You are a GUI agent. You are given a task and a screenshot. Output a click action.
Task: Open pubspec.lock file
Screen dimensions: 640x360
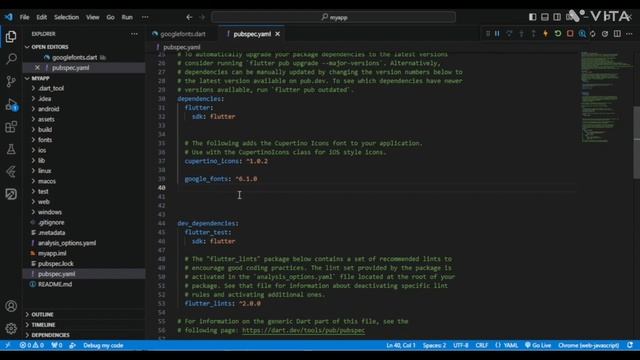click(x=56, y=264)
